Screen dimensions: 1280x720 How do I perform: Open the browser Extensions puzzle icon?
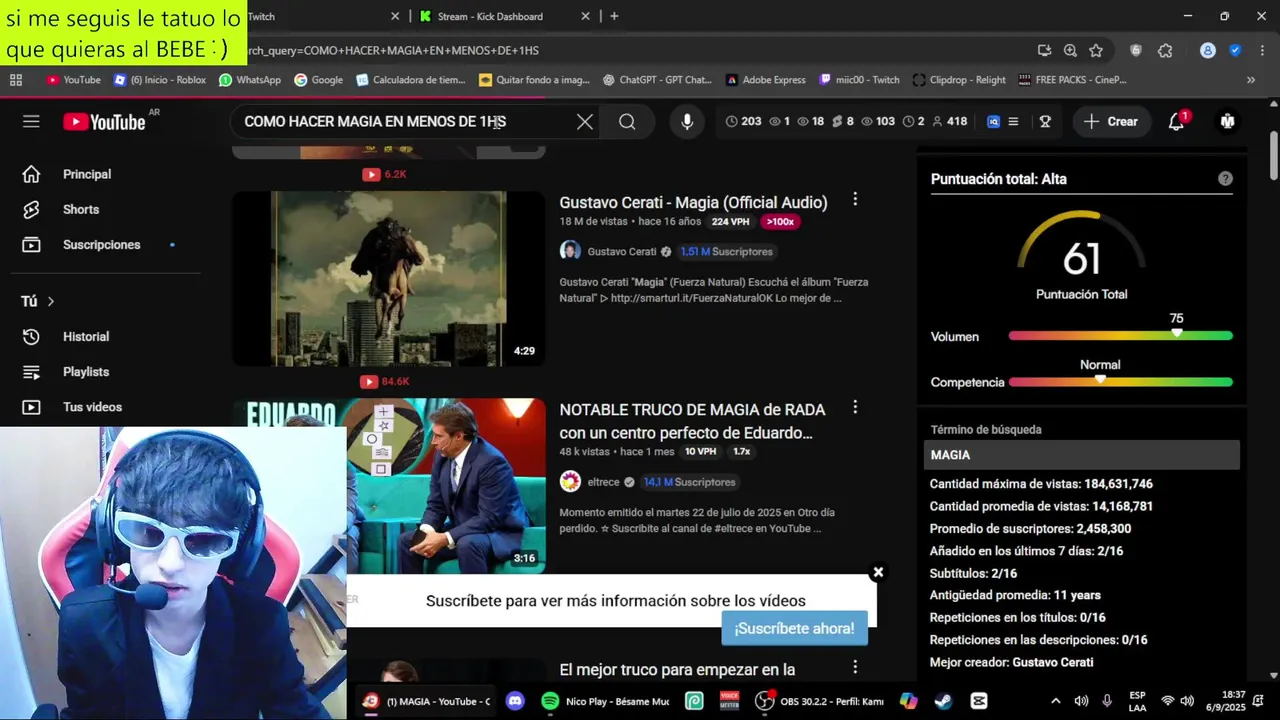click(x=1165, y=50)
